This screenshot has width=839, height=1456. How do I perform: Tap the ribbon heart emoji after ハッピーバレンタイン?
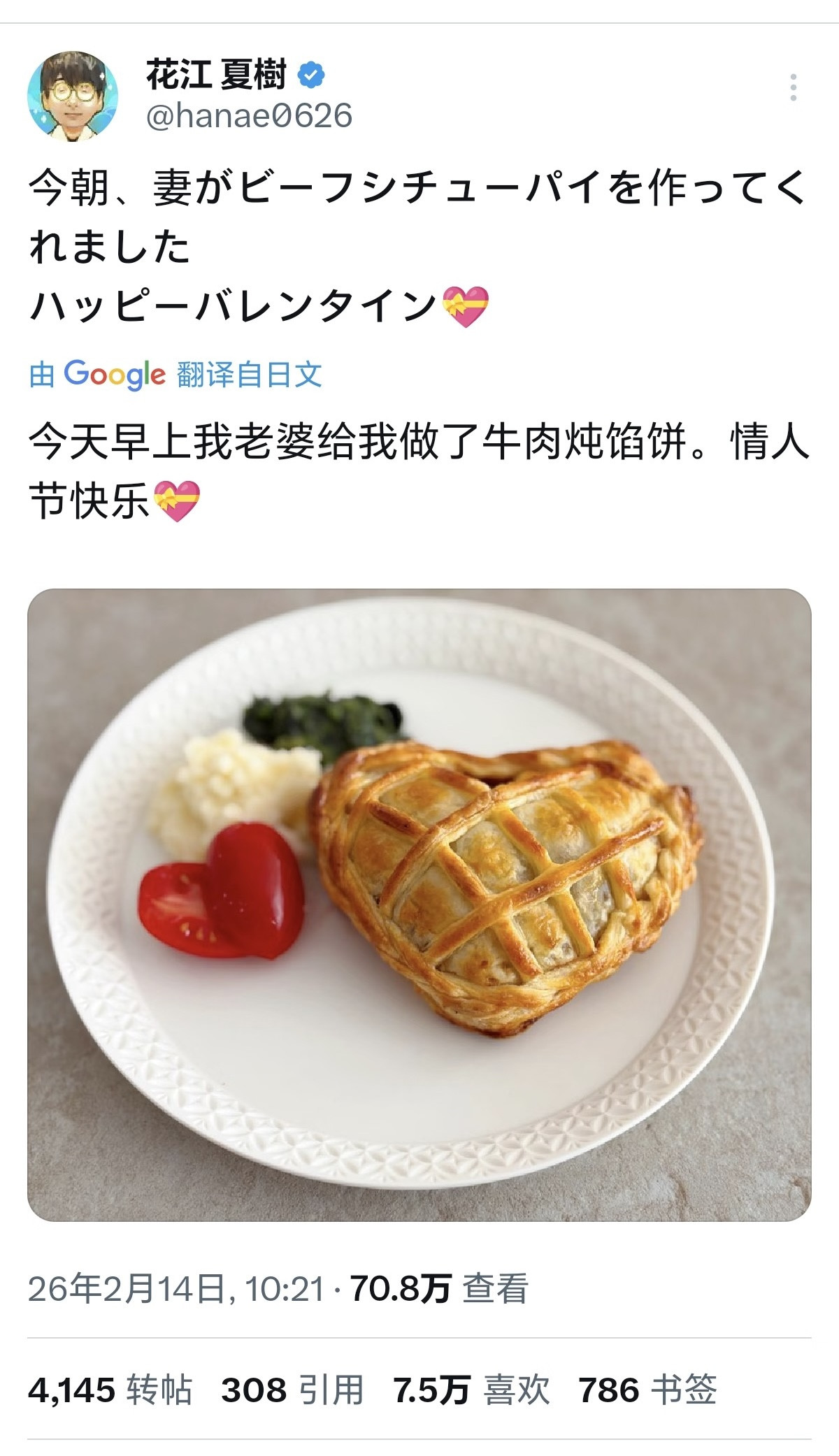[x=466, y=306]
